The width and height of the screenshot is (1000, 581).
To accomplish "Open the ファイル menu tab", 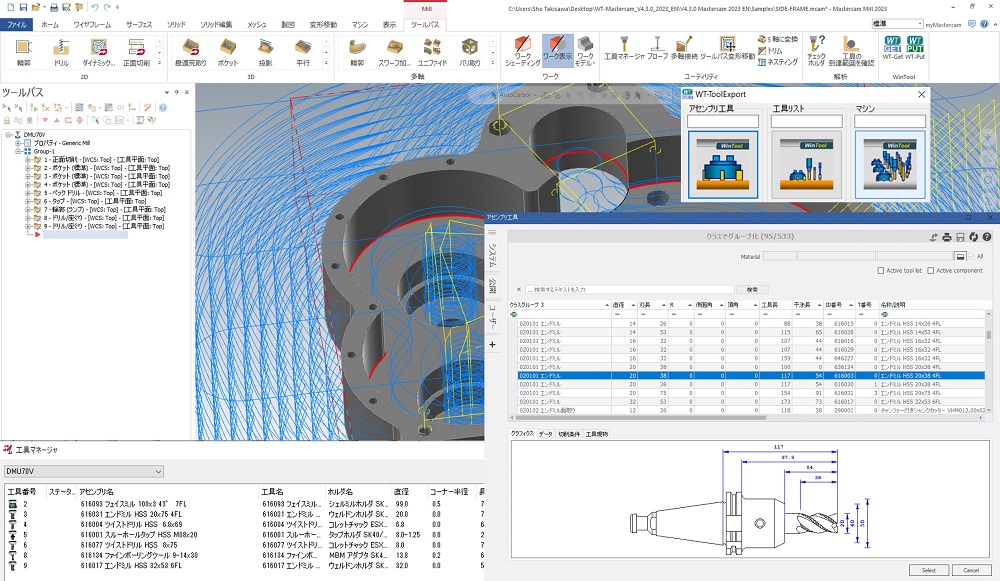I will click(x=18, y=23).
